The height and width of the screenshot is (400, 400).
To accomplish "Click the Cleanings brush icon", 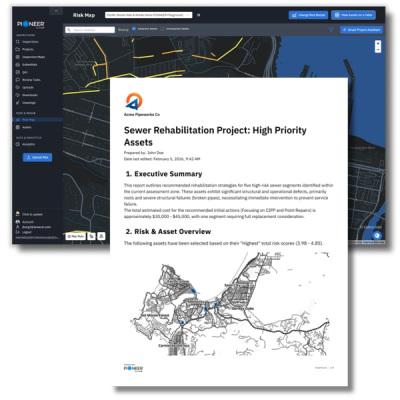I will point(18,103).
